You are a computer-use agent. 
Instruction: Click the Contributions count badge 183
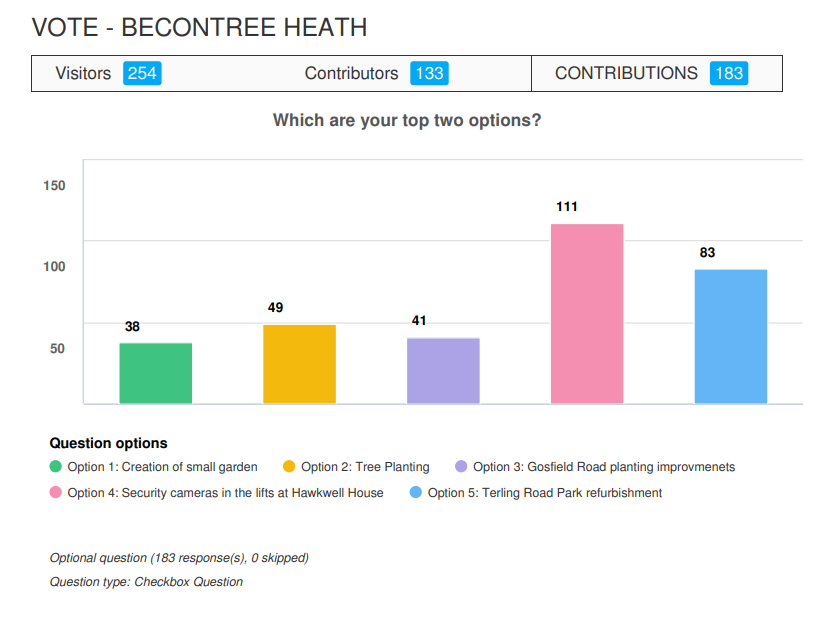coord(729,73)
